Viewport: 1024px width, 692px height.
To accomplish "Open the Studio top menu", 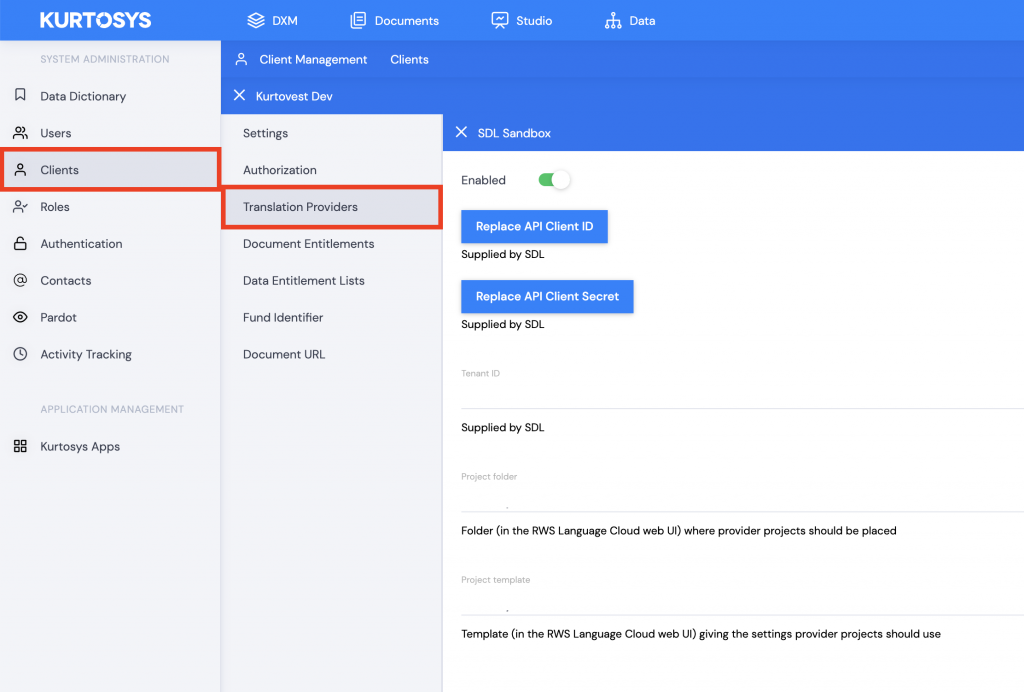I will coord(522,20).
